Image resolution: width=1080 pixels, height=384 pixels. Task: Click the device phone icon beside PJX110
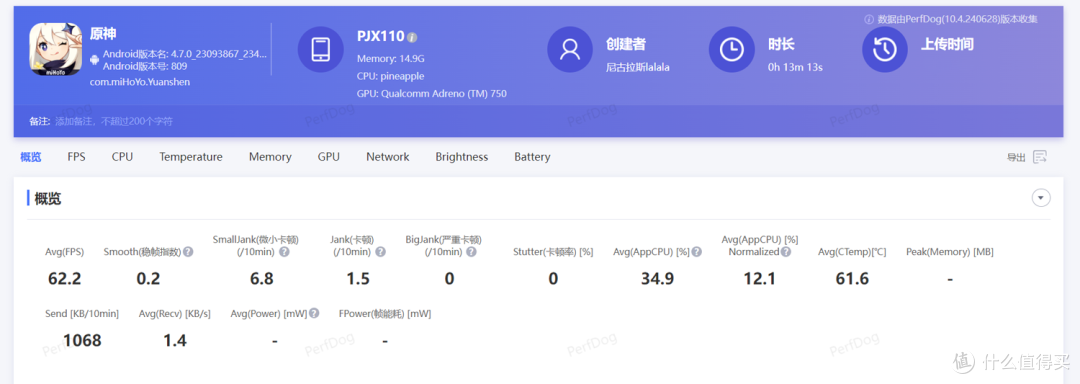coord(321,50)
